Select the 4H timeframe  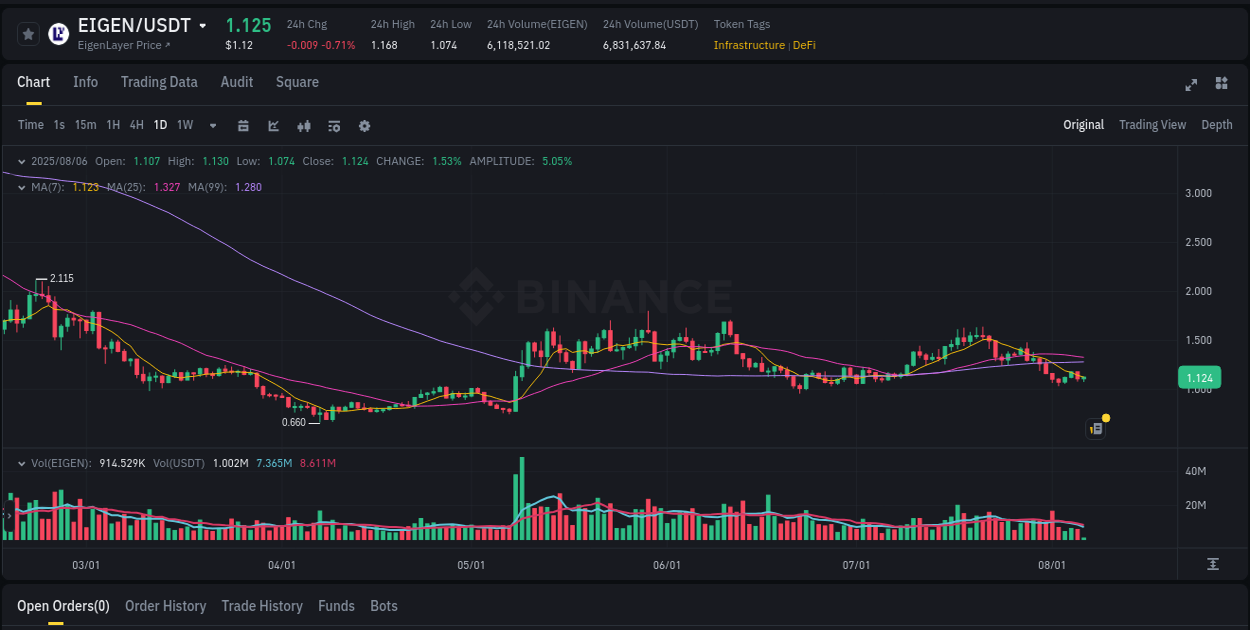coord(136,125)
